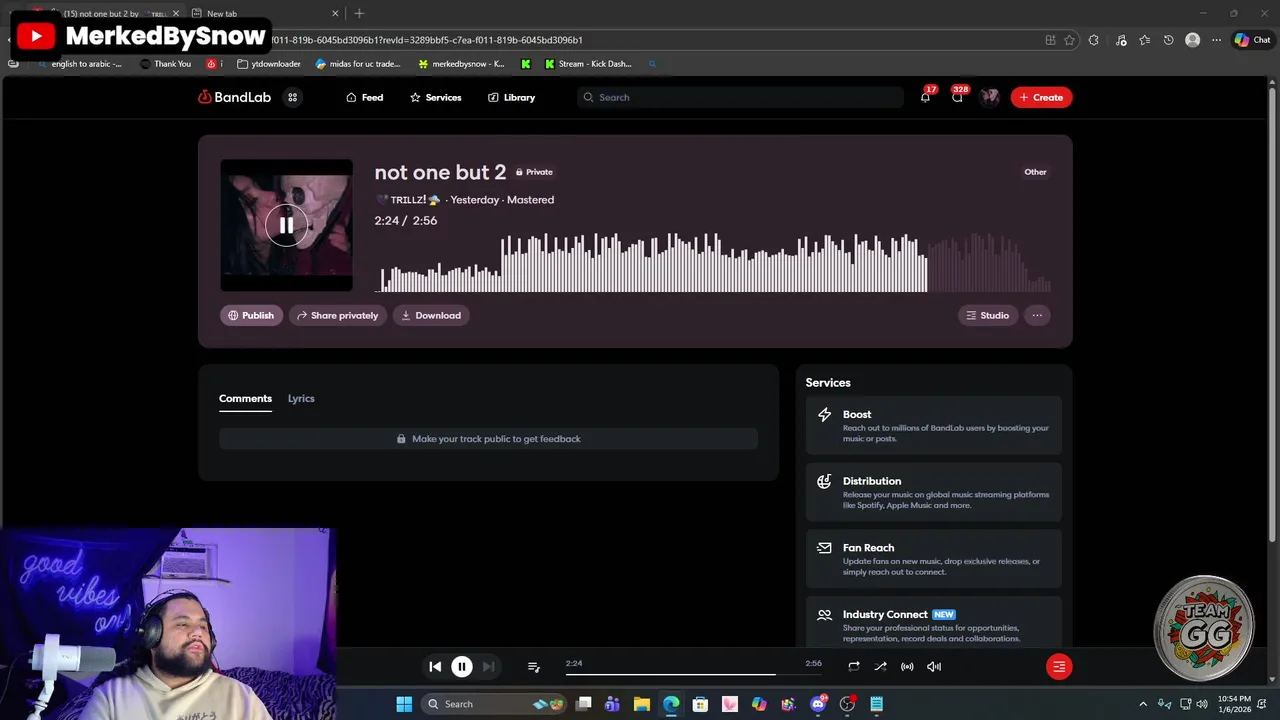Skip to next track in player bar
1280x720 pixels.
pyautogui.click(x=488, y=666)
